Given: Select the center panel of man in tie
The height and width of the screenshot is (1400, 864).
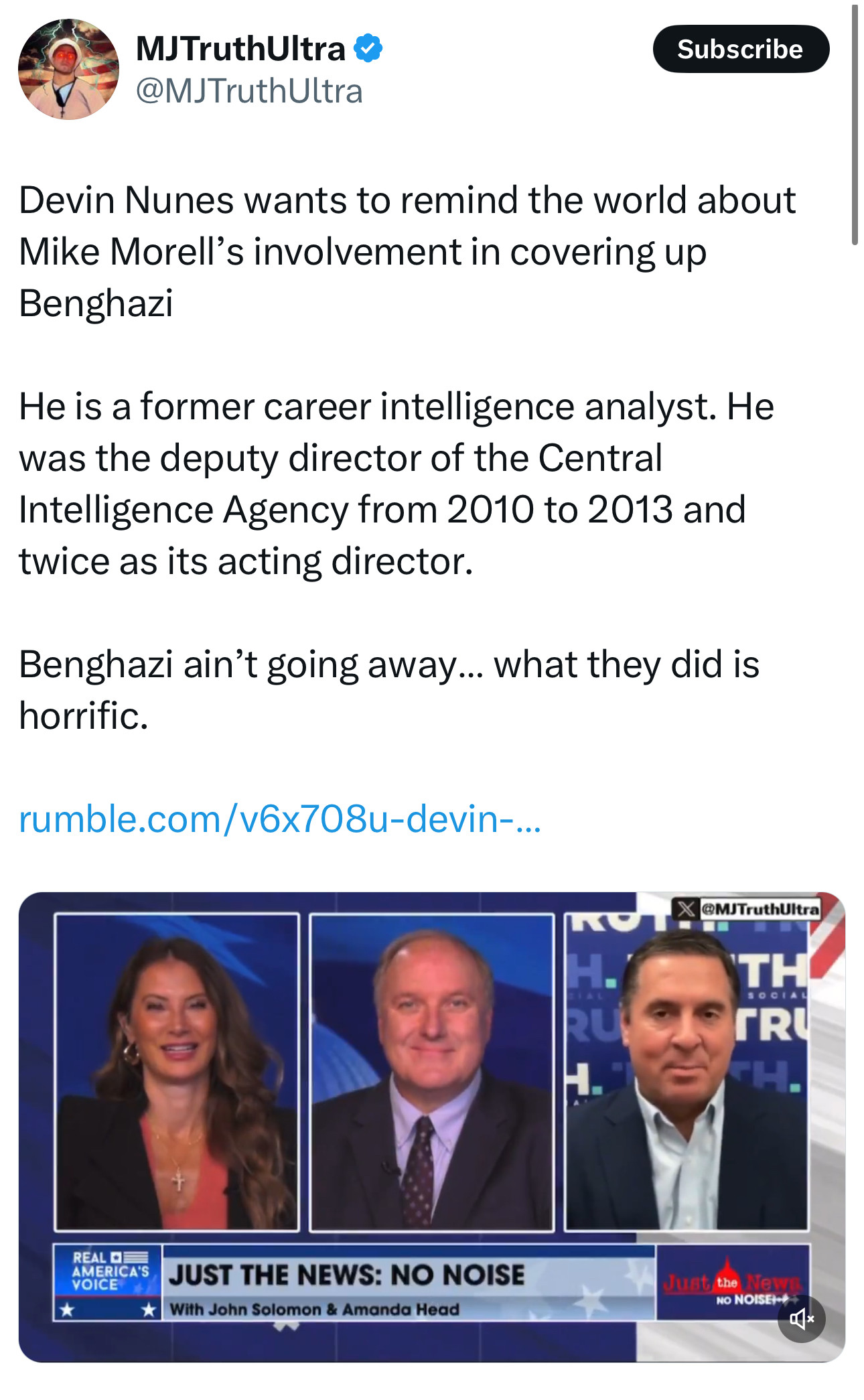Looking at the screenshot, I should pos(432,1072).
